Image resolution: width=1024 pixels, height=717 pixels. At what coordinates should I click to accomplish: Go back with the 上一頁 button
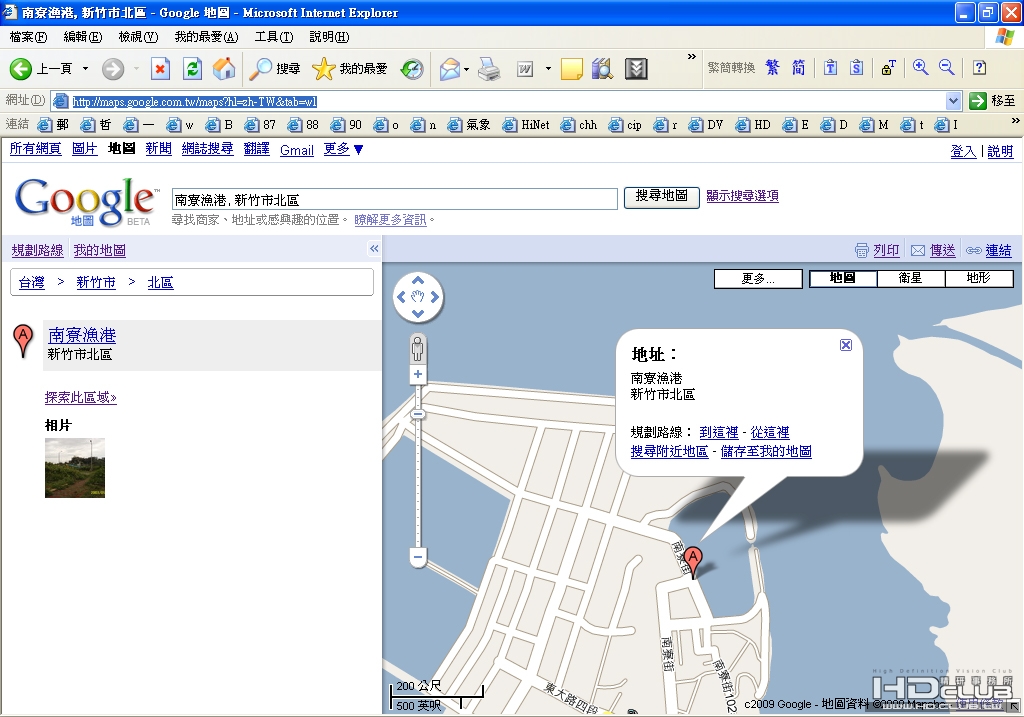pos(40,69)
